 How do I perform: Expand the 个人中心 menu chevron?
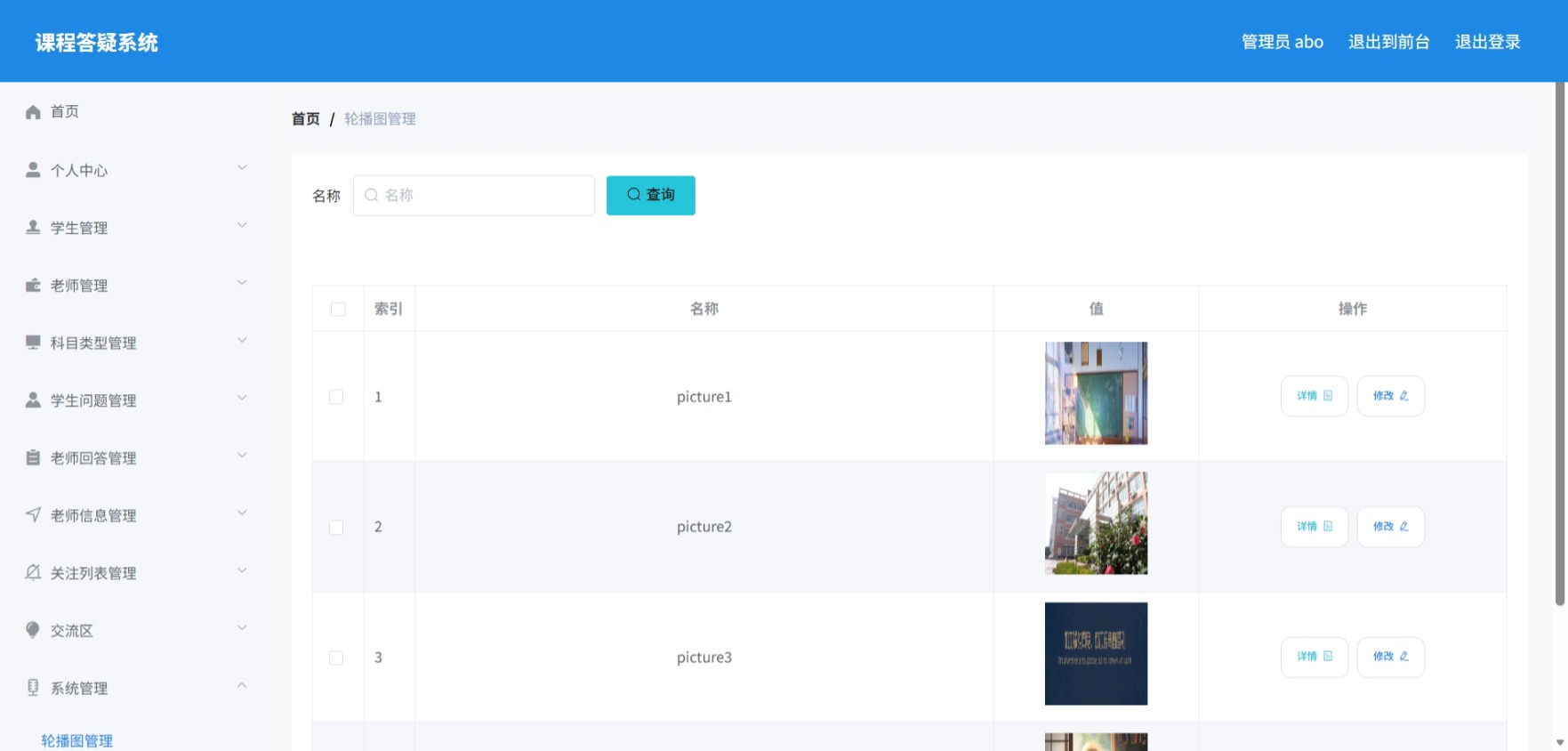pos(242,167)
